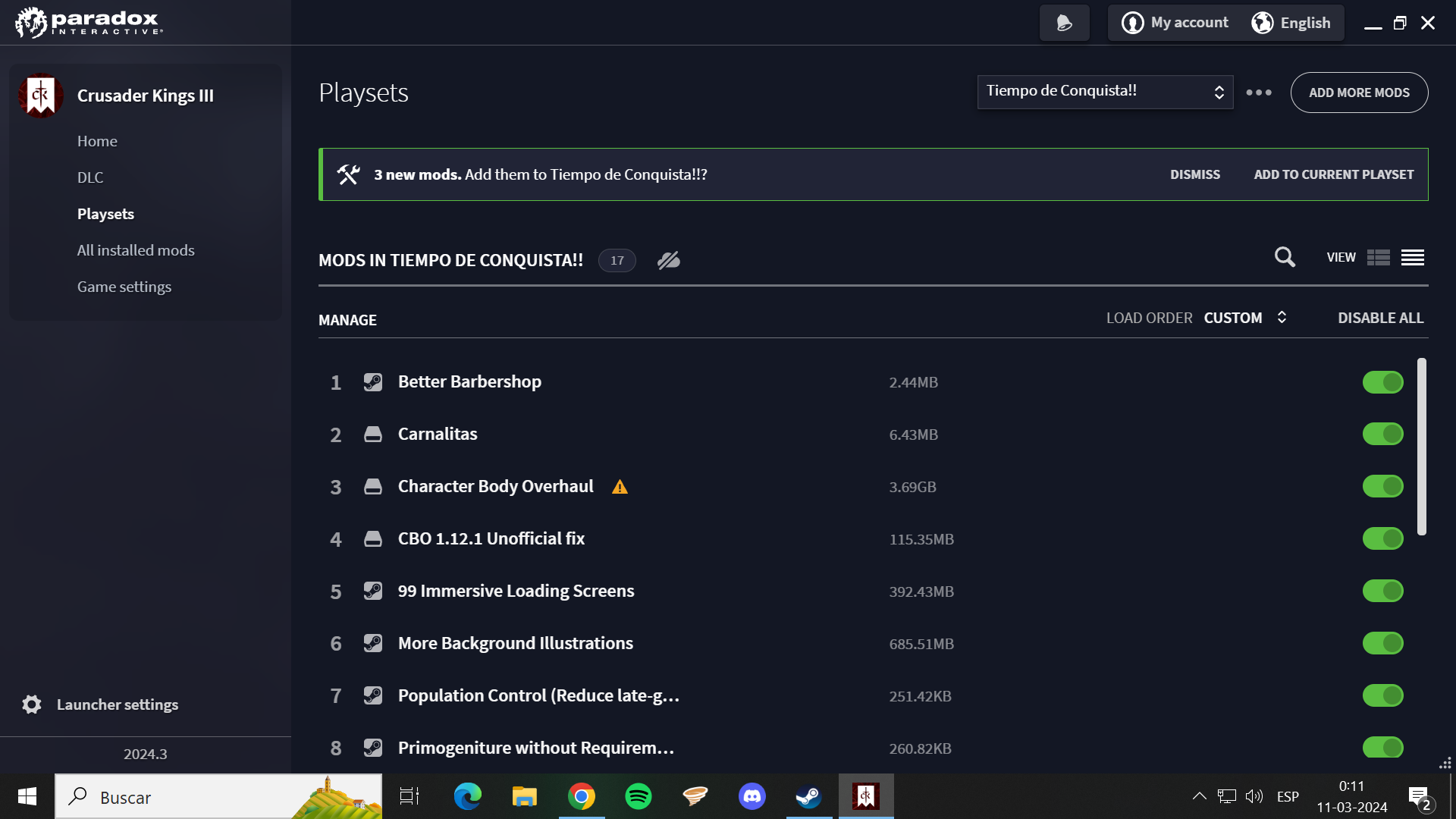Disable the More Background Illustrations toggle
Viewport: 1456px width, 819px height.
pos(1383,643)
